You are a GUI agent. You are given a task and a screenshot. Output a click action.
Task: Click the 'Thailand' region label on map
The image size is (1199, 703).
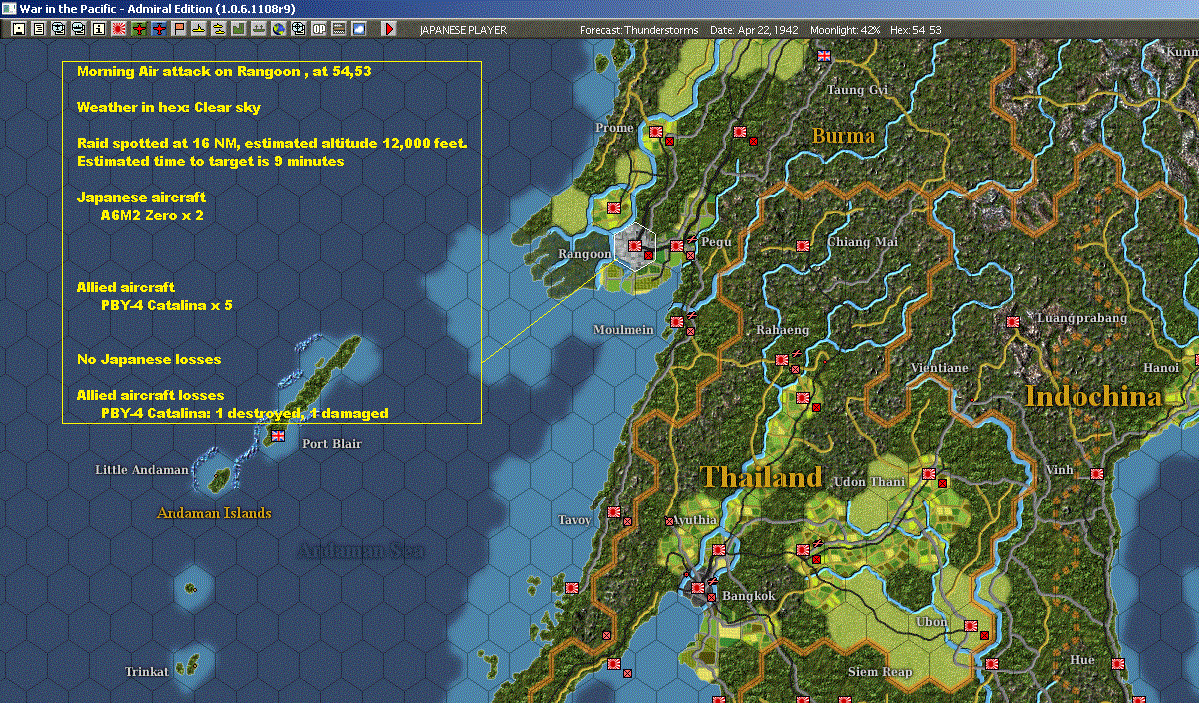point(762,477)
